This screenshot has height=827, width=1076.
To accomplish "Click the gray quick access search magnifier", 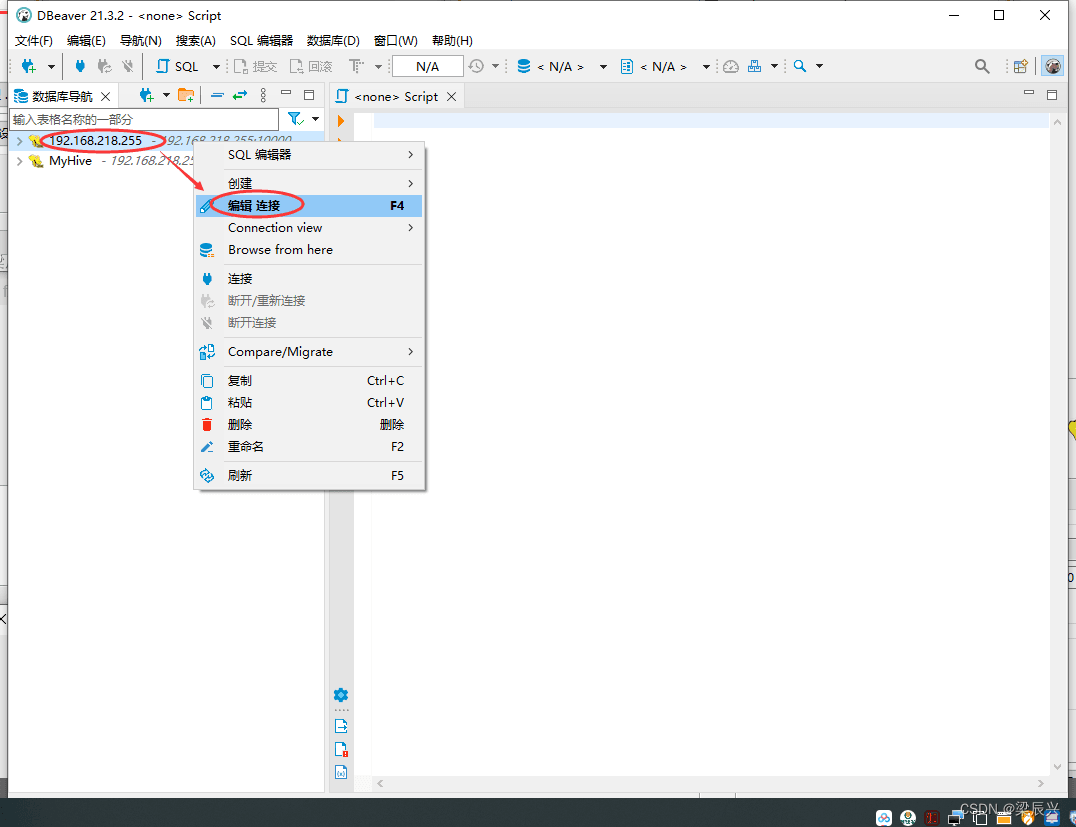I will coord(982,67).
